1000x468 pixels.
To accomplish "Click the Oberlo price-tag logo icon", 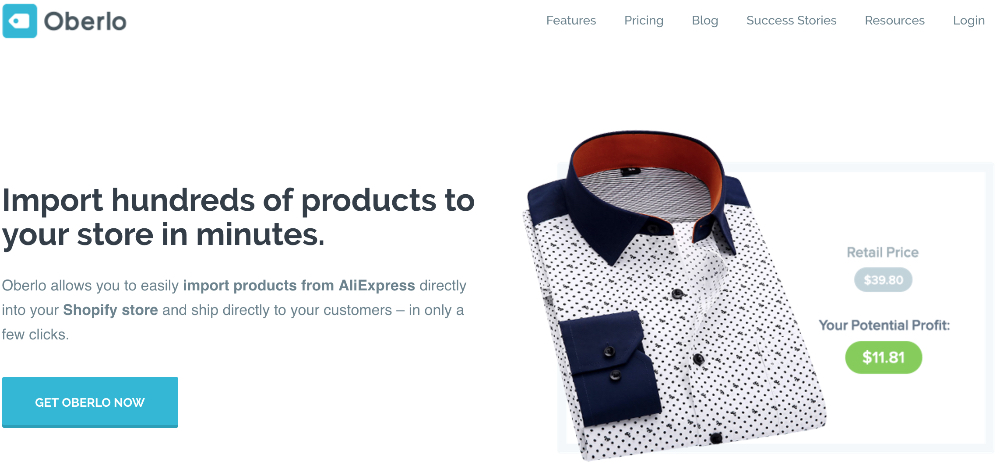I will [20, 21].
